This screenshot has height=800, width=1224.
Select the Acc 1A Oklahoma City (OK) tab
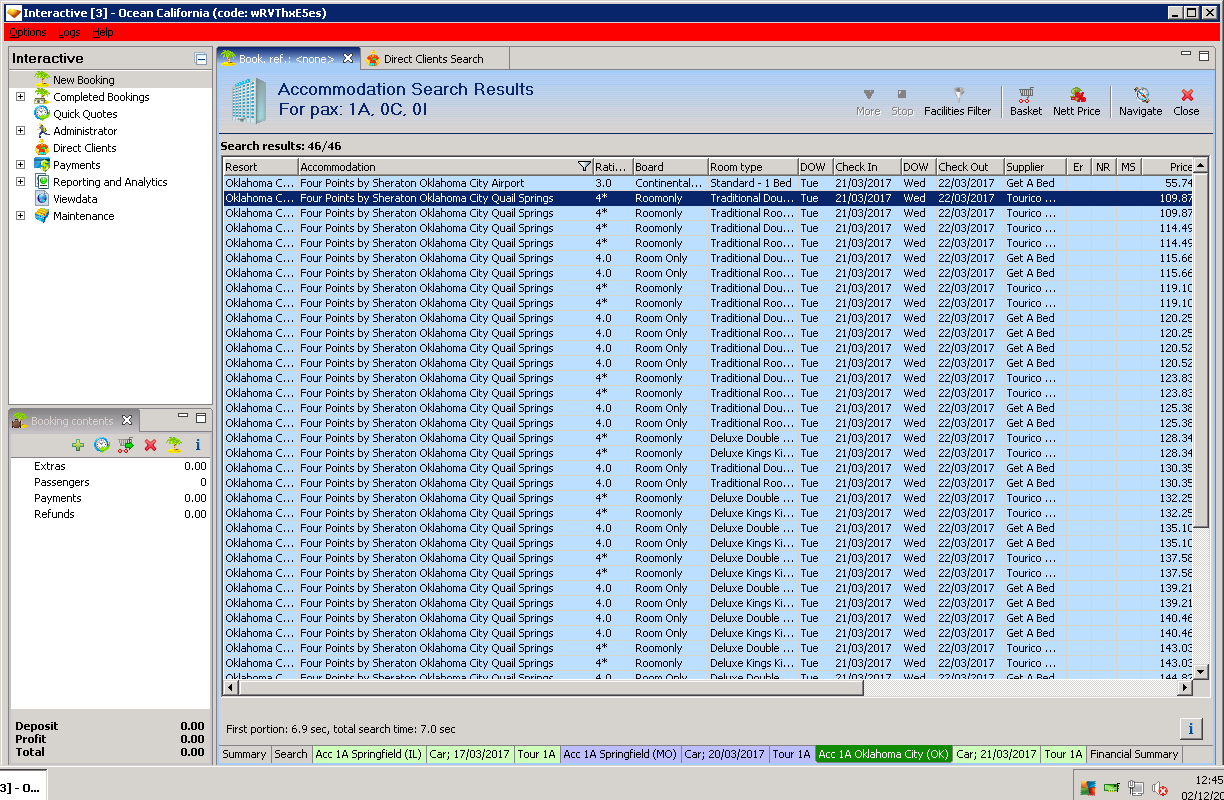[x=884, y=754]
